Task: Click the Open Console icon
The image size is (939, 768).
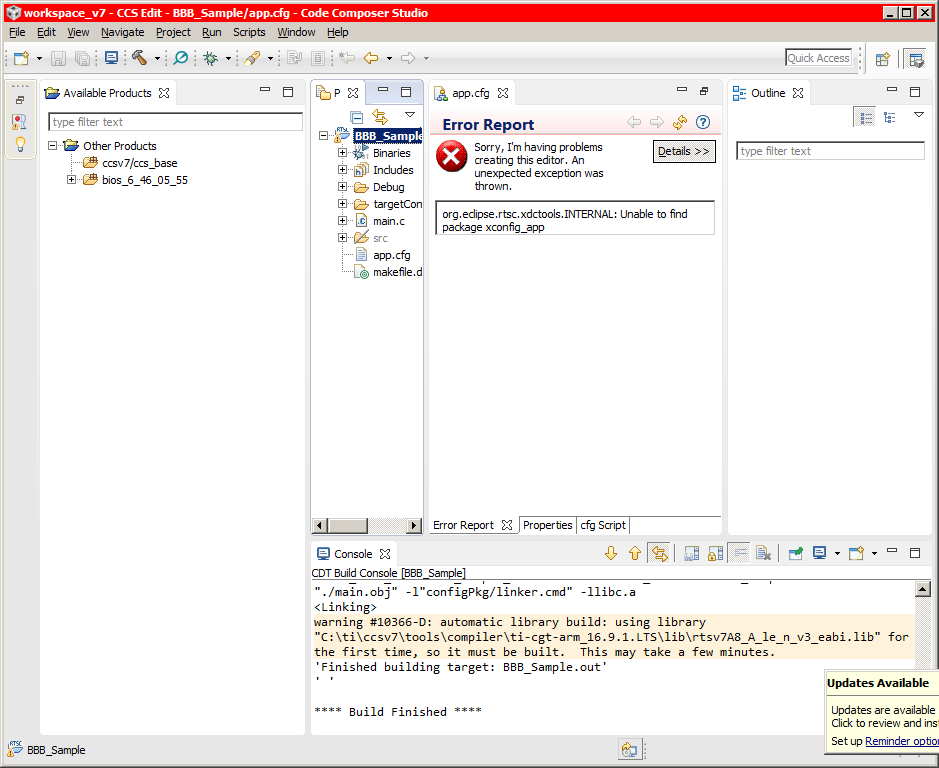Action: (856, 554)
